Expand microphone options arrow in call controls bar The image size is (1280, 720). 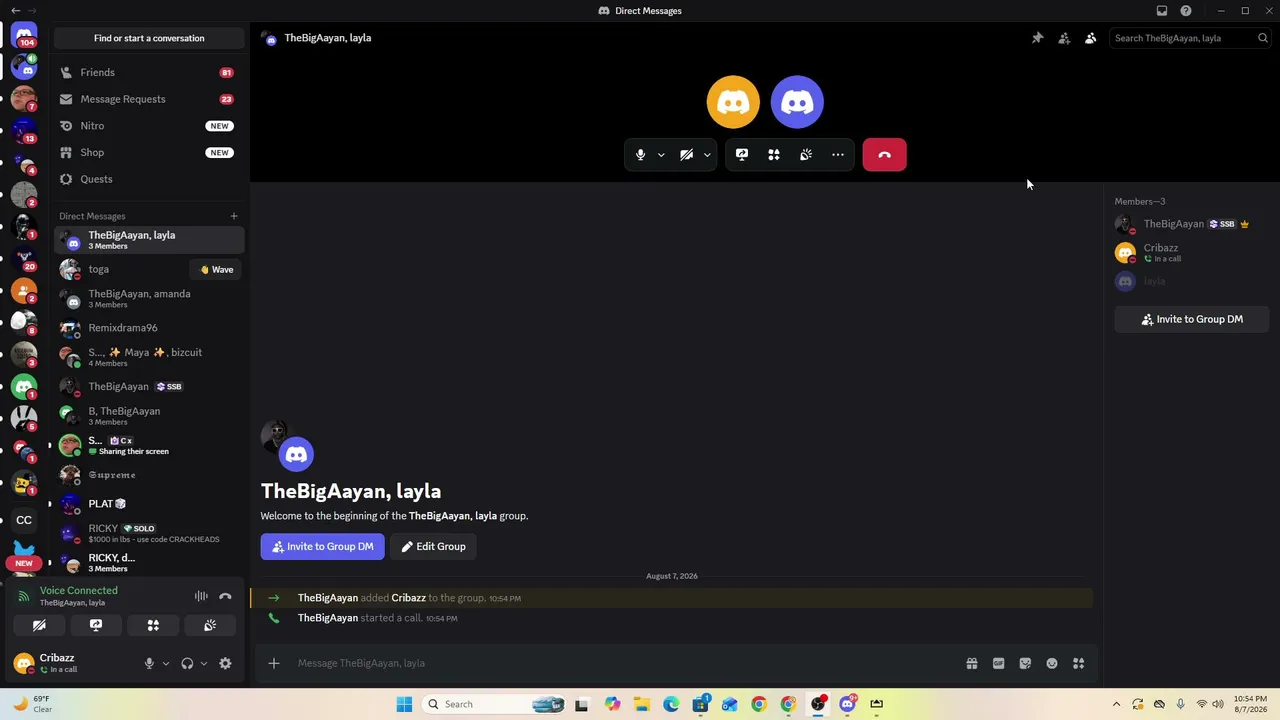[661, 155]
